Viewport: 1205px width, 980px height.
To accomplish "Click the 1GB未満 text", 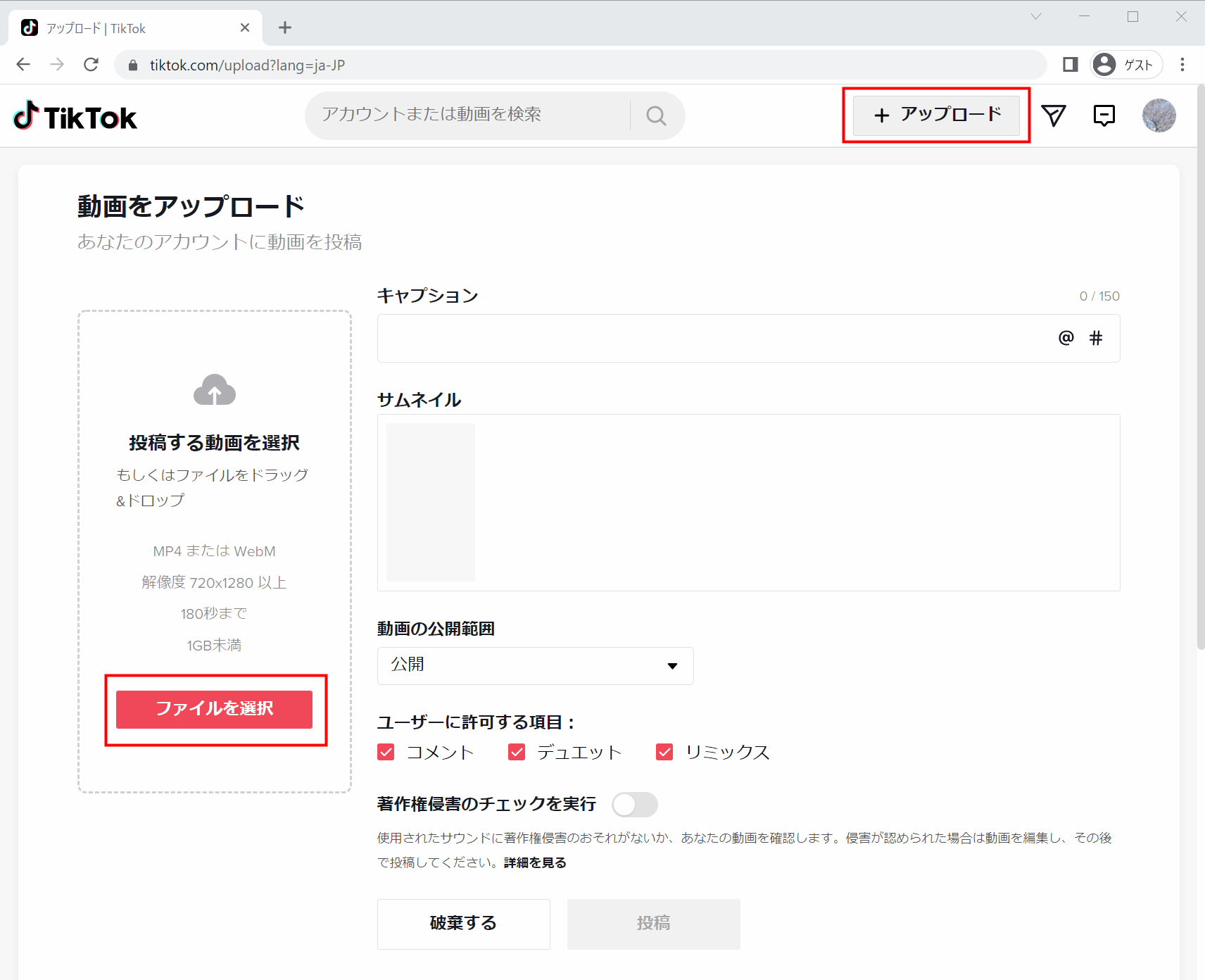I will 214,646.
